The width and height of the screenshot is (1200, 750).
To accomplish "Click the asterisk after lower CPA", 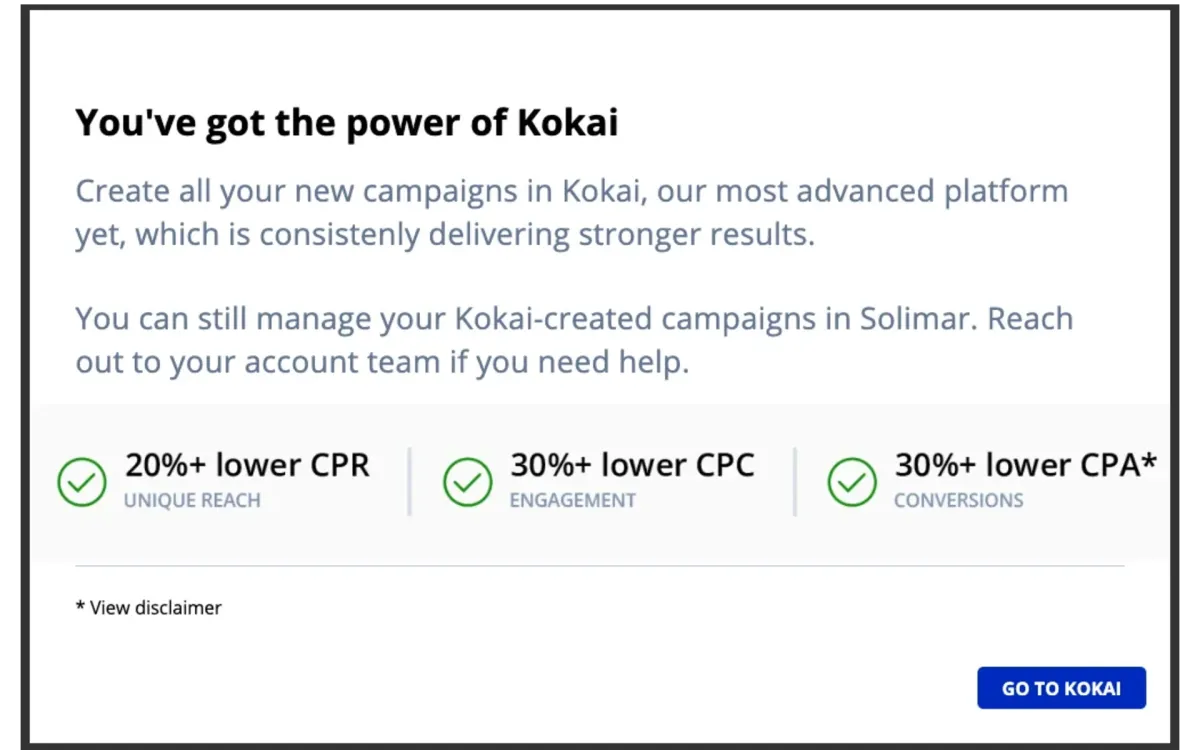I will tap(1149, 461).
